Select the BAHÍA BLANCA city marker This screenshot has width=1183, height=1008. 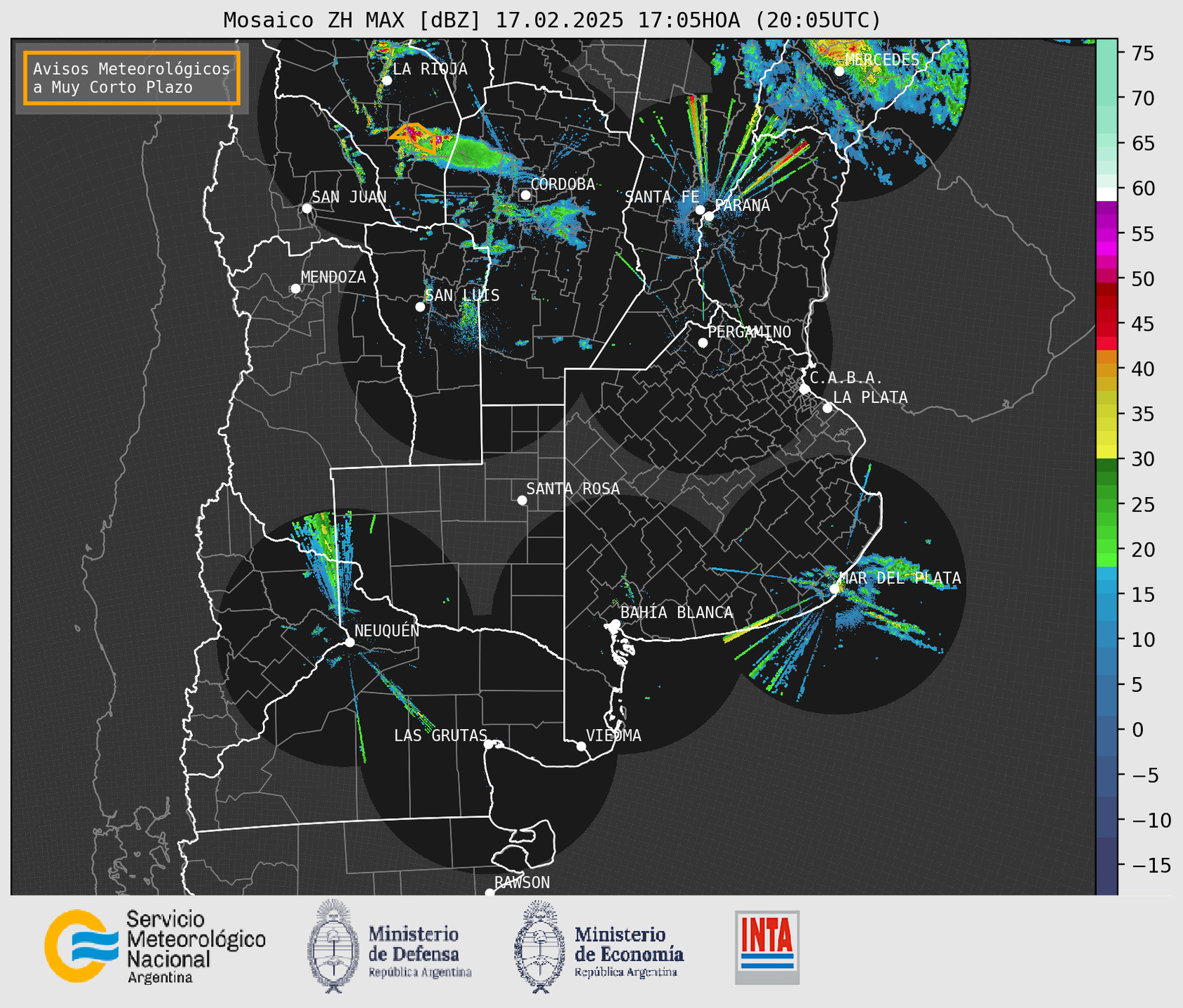[x=615, y=624]
